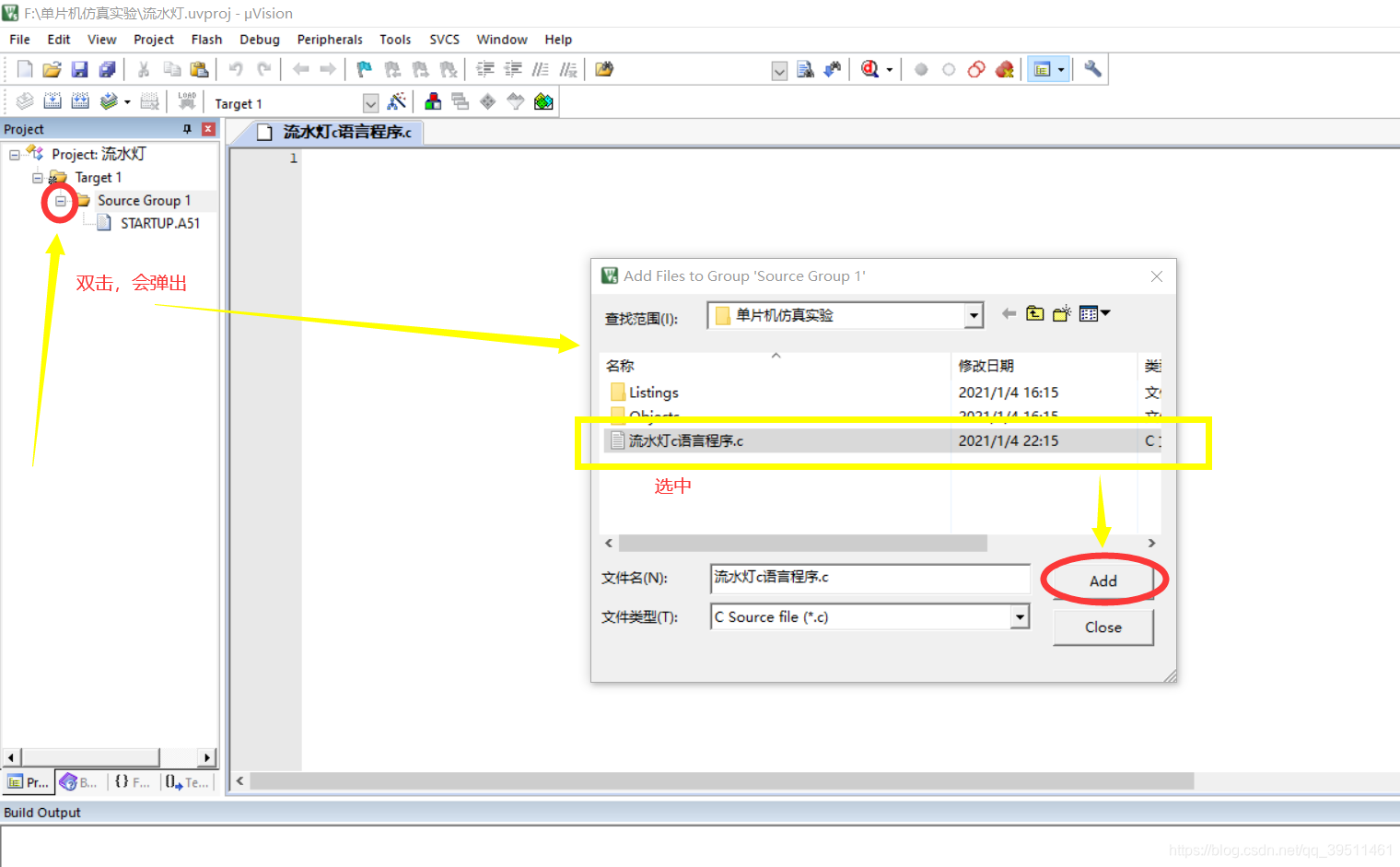
Task: Create a new folder in the dialog
Action: [x=1062, y=314]
